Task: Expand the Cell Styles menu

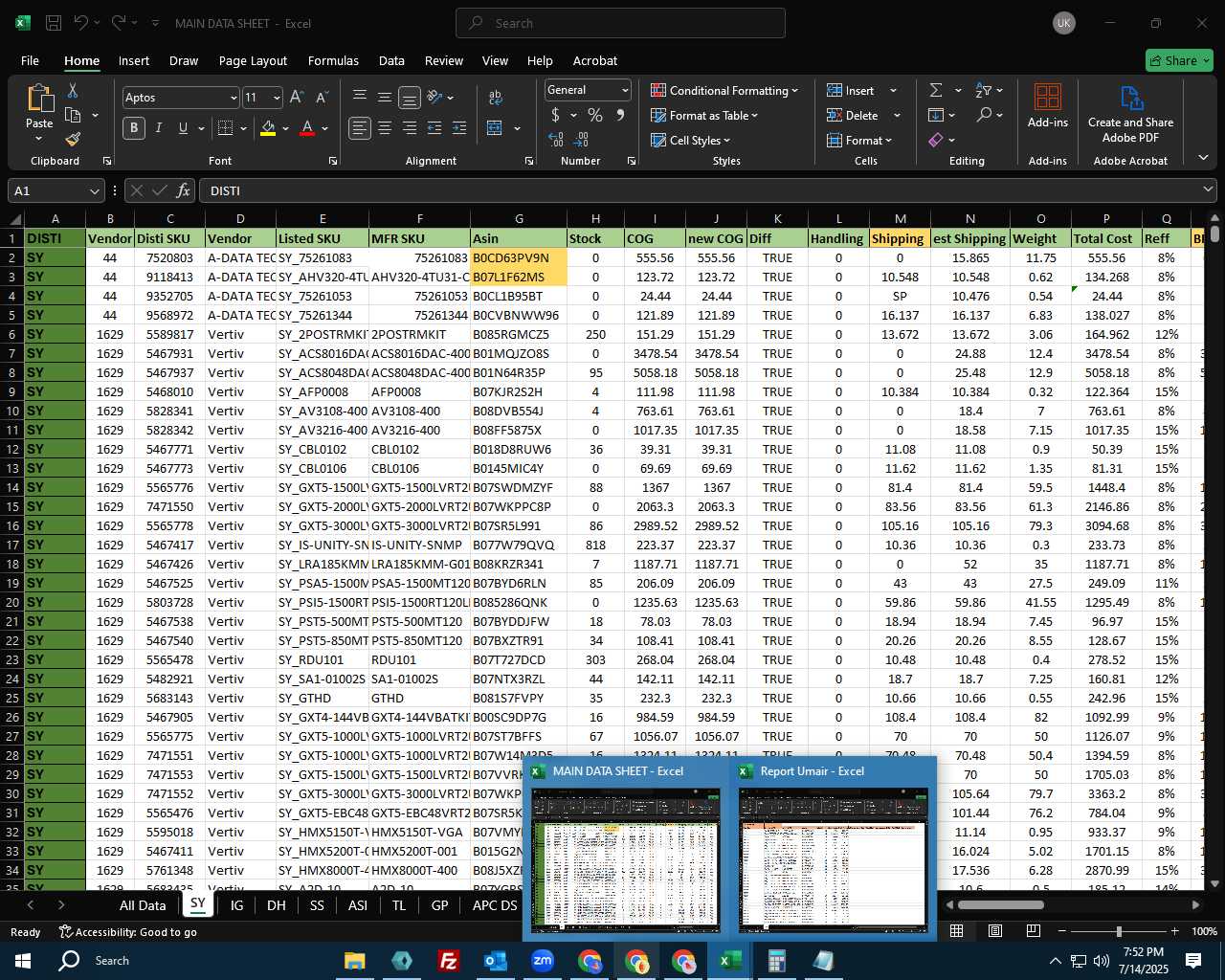Action: pos(690,140)
